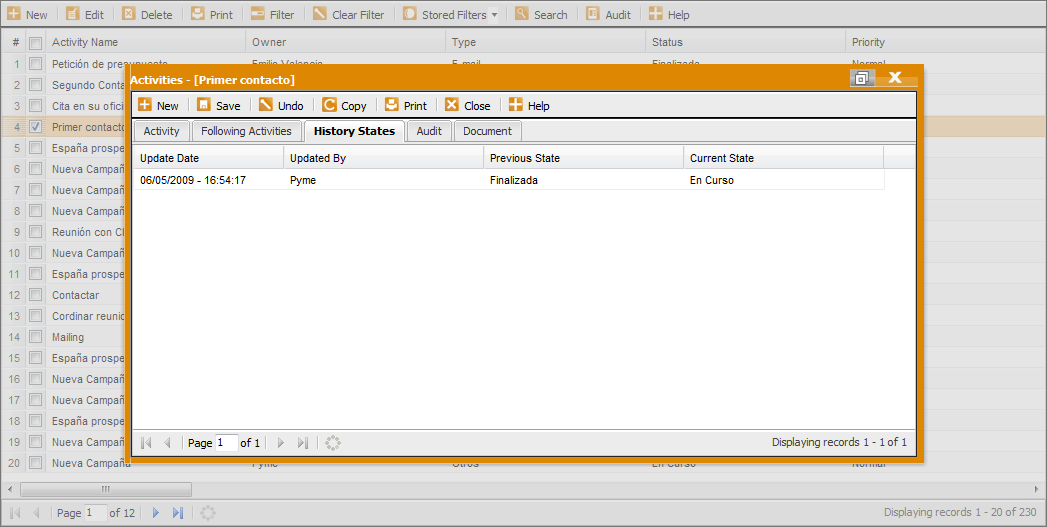
Task: Refresh the History States grid in dialog
Action: 333,443
